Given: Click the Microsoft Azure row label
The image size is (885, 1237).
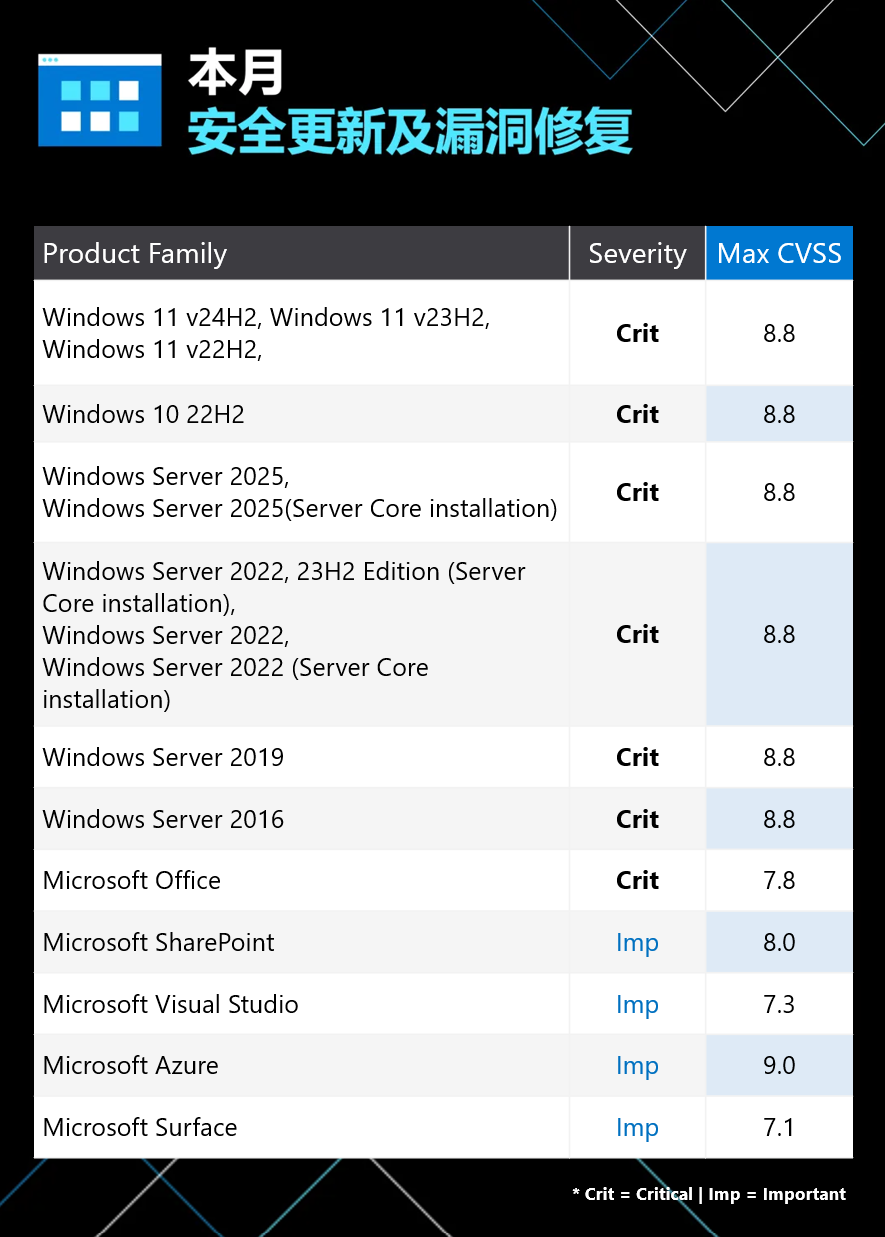Looking at the screenshot, I should click(x=131, y=1065).
